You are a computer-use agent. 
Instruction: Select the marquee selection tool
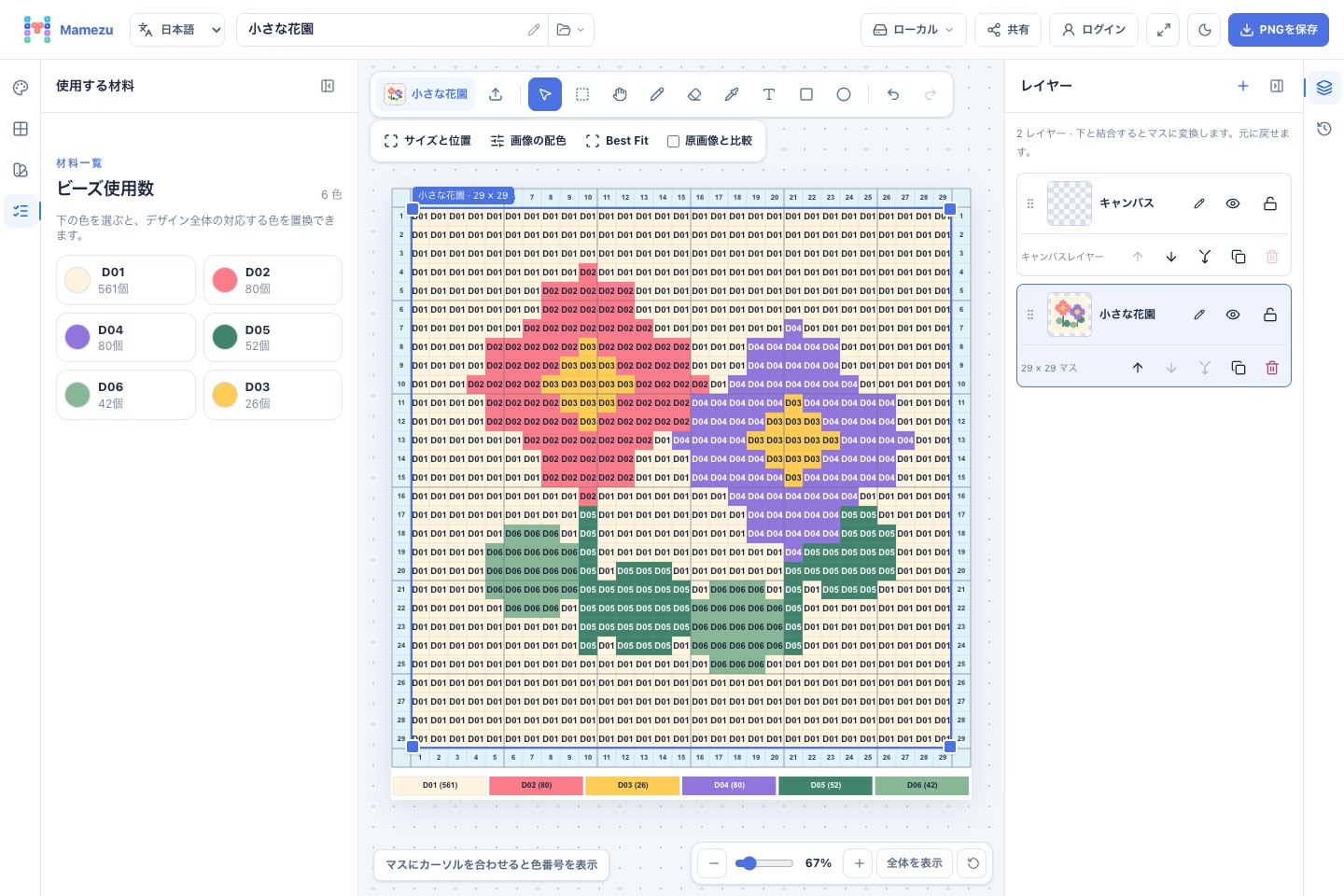582,94
